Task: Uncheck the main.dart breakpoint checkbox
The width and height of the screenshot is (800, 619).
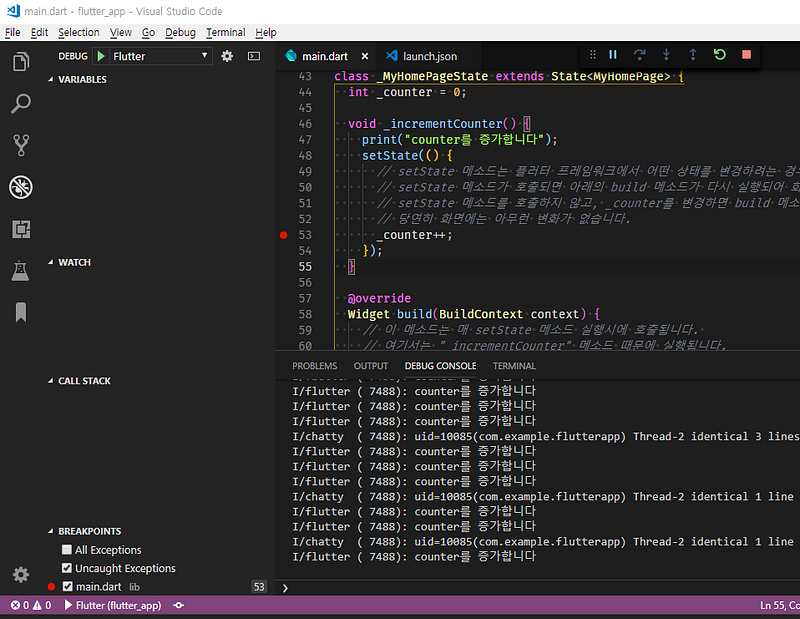Action: pos(67,587)
